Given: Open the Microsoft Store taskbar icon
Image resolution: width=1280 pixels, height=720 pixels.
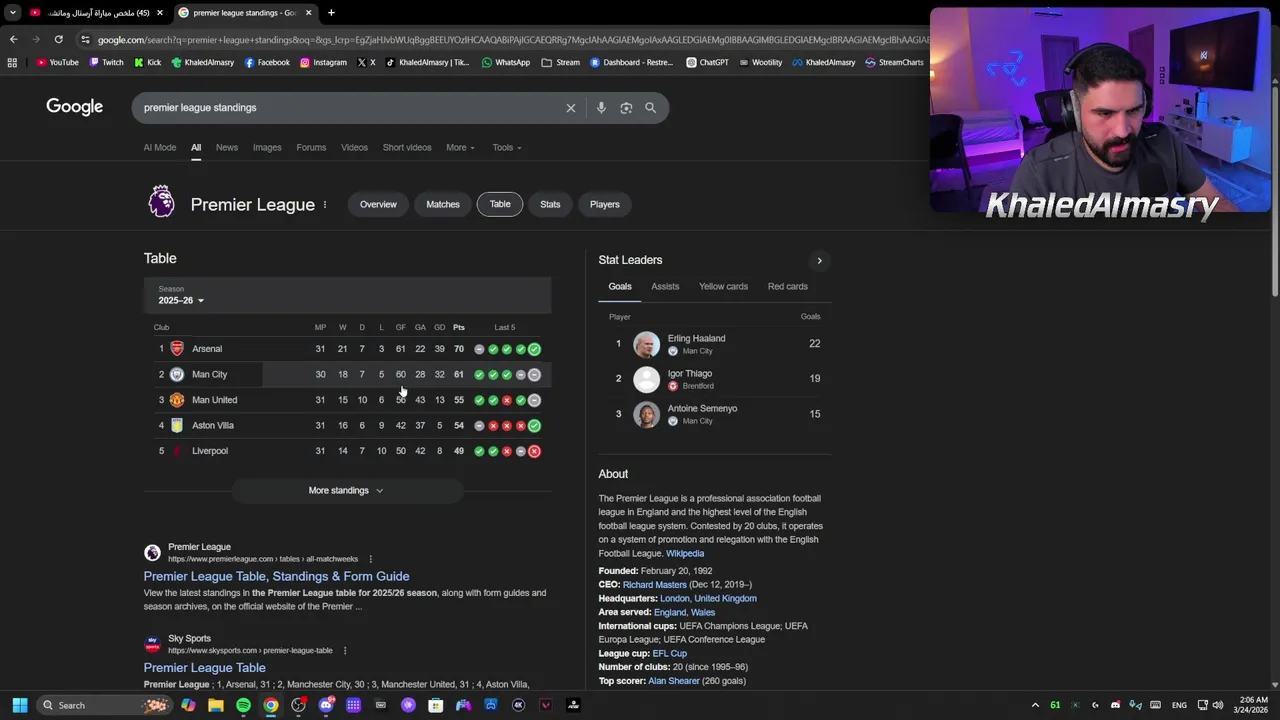Looking at the screenshot, I should (x=436, y=705).
